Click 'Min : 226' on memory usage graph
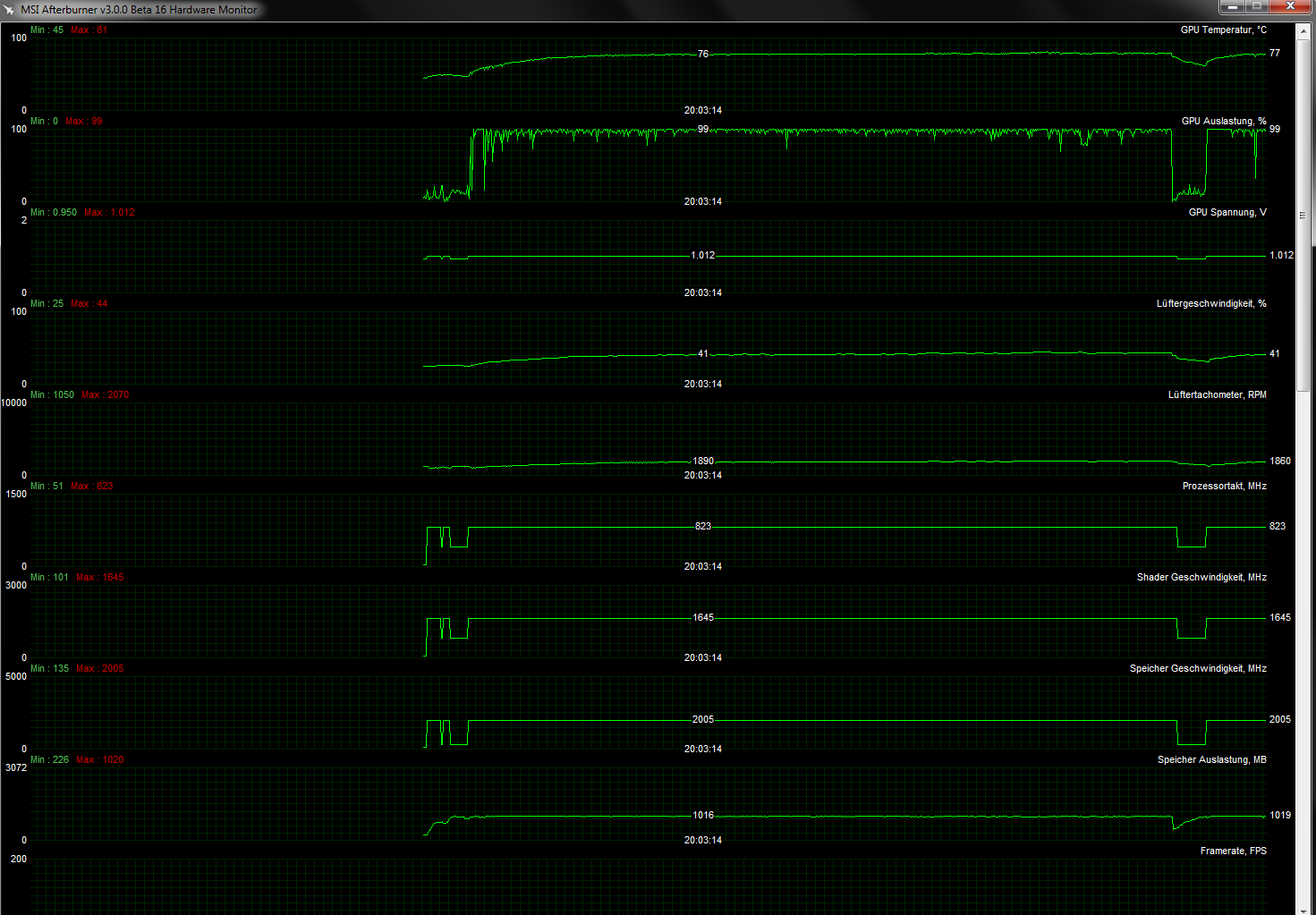The image size is (1316, 915). tap(49, 759)
